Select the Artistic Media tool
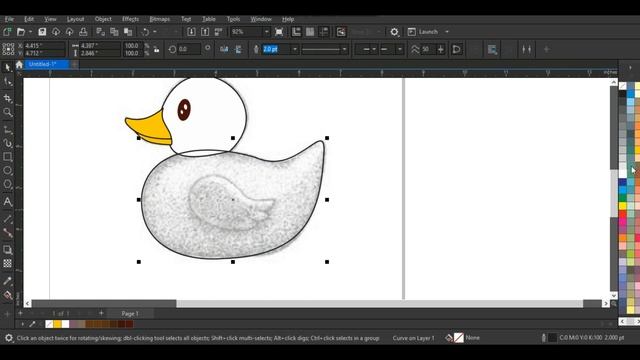This screenshot has height=360, width=640. [7, 143]
